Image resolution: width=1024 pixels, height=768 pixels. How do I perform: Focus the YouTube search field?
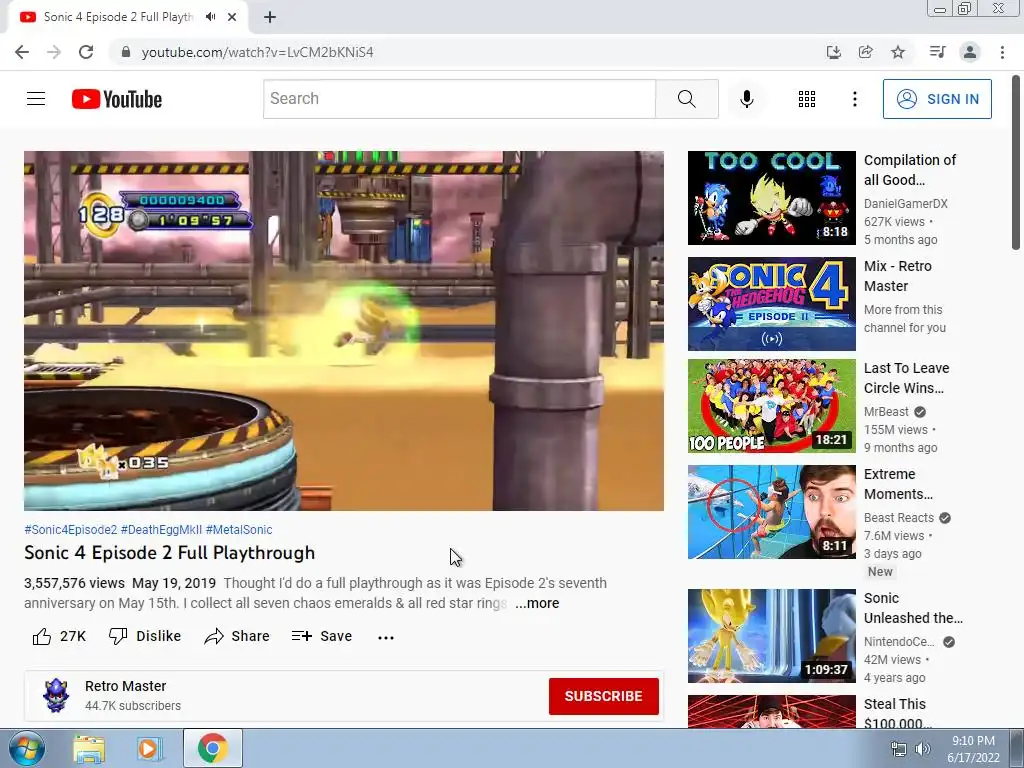pos(459,99)
